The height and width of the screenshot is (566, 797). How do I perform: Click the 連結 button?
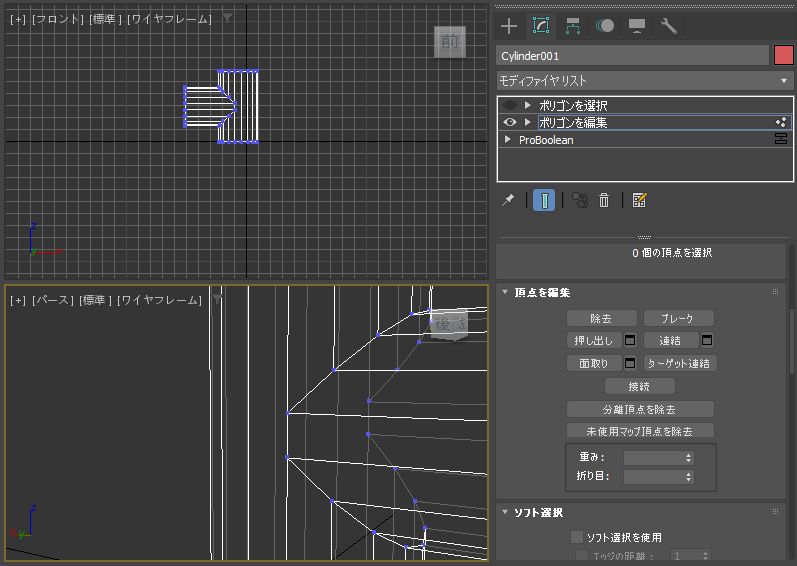pyautogui.click(x=670, y=340)
